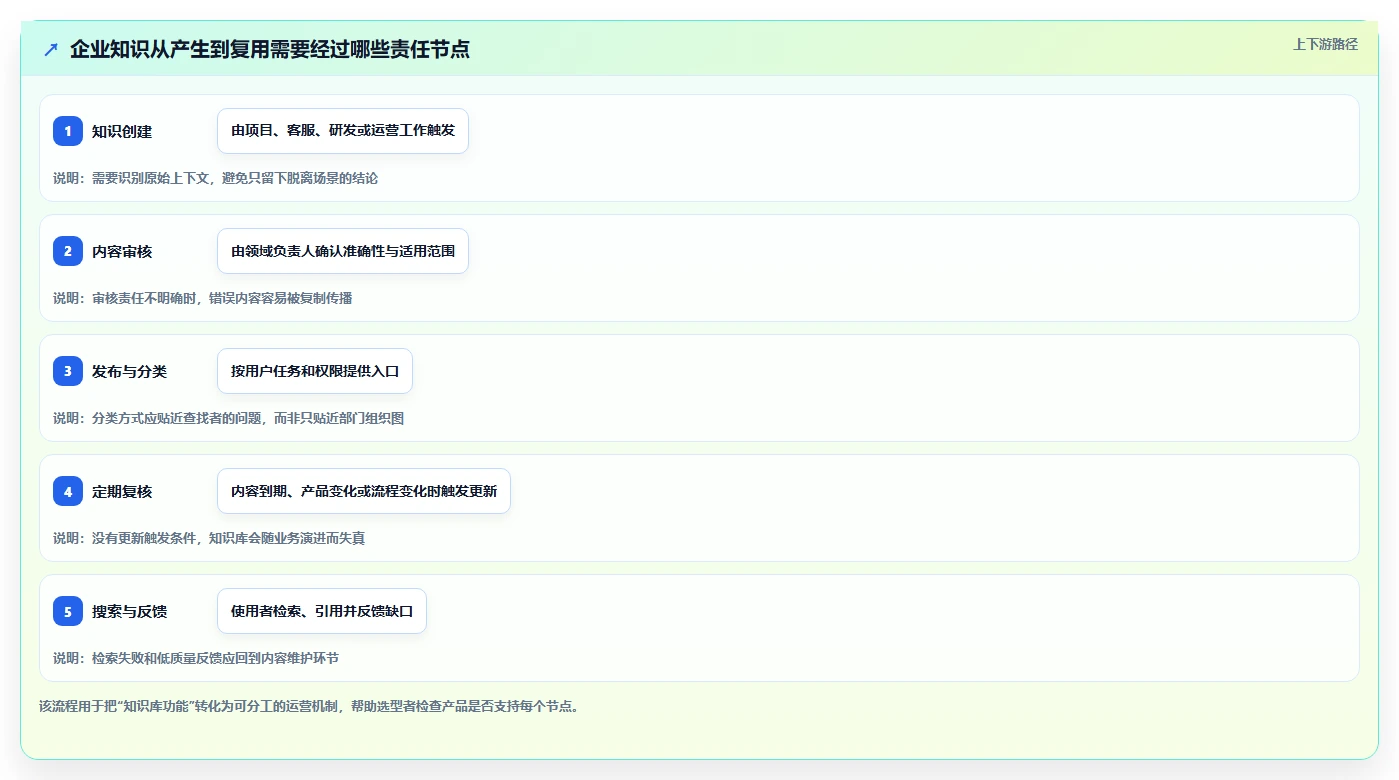
Task: Select the 使用者检索、引用并反馈缺口 chip
Action: coord(322,611)
